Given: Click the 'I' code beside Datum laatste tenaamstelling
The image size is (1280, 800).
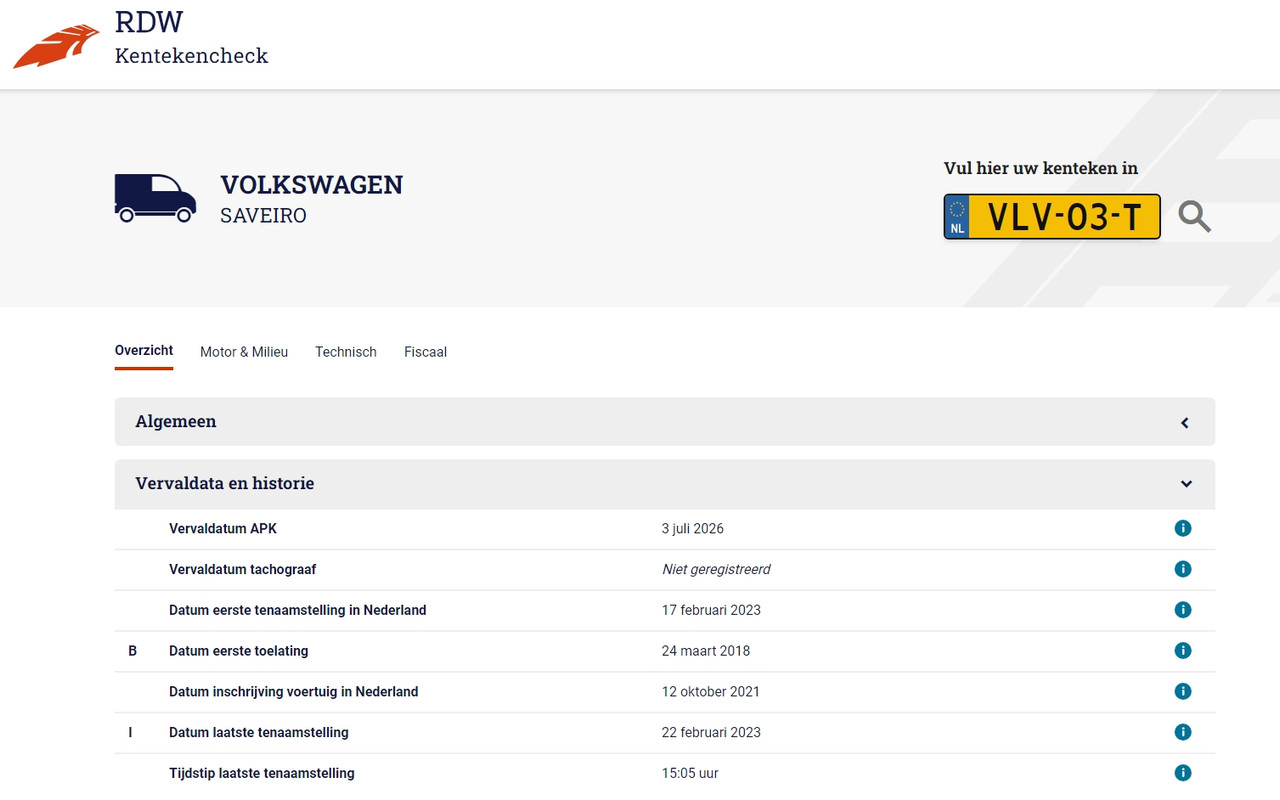Looking at the screenshot, I should pos(130,733).
